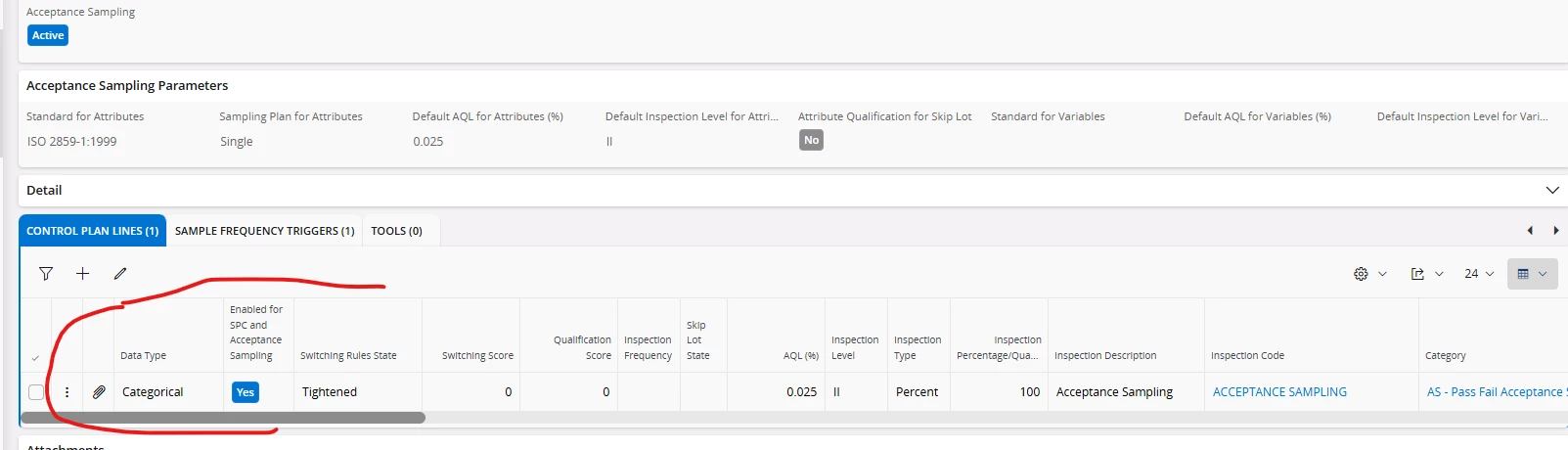Click the horizontal scrollbar under the table

(223, 418)
